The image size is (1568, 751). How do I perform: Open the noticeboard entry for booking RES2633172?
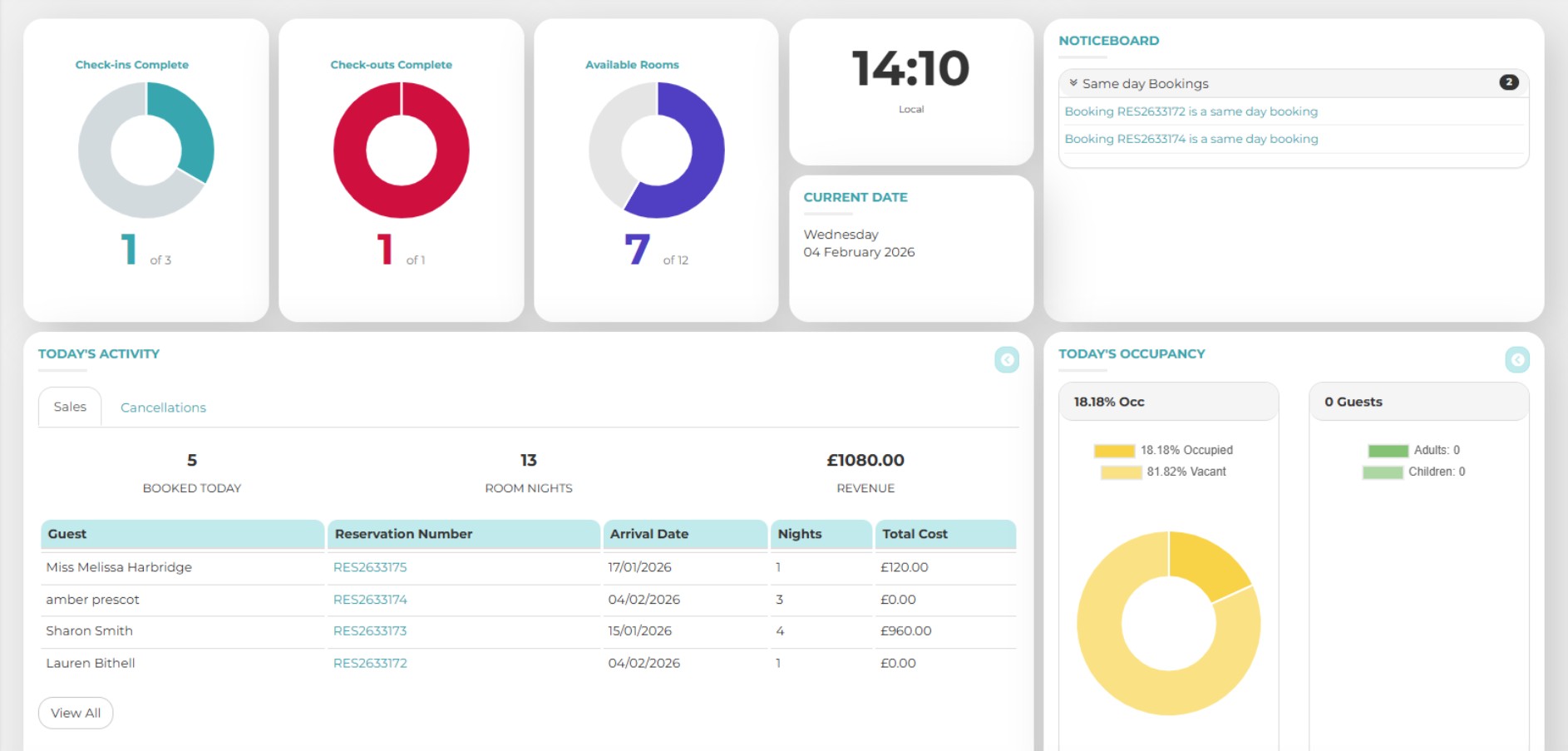1191,111
